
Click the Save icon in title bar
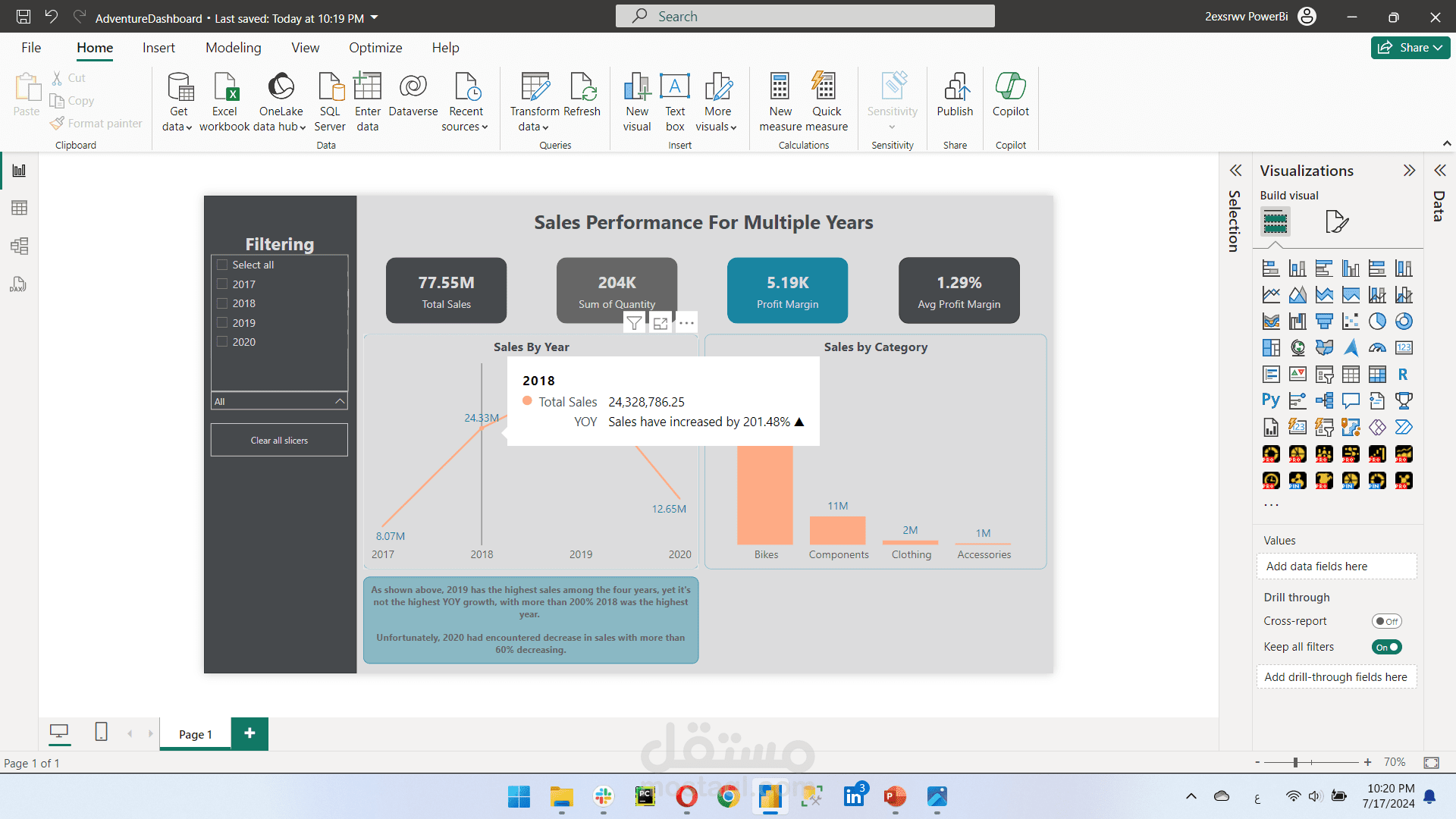click(24, 17)
